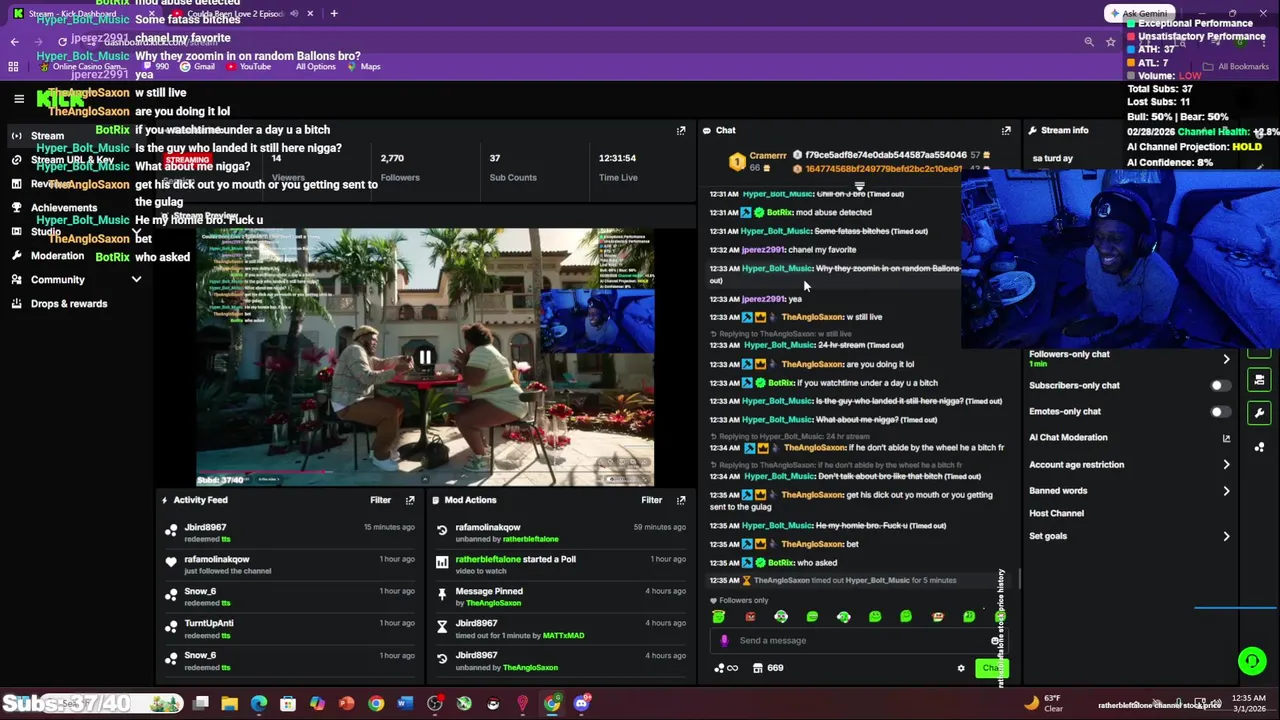This screenshot has width=1280, height=720.
Task: Pop out the Activity Feed panel
Action: click(x=410, y=500)
